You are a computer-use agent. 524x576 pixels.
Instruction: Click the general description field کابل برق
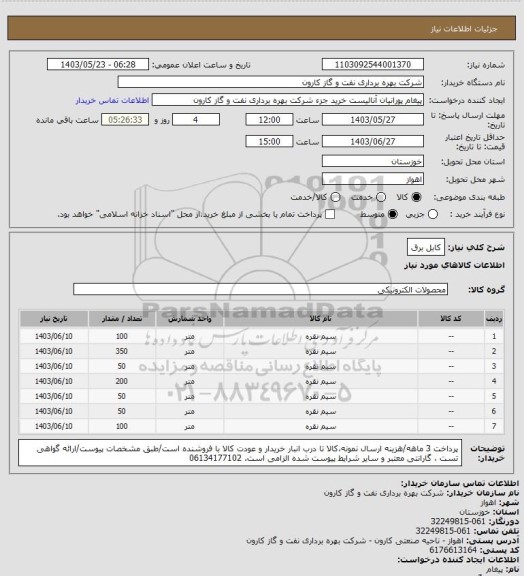(426, 247)
